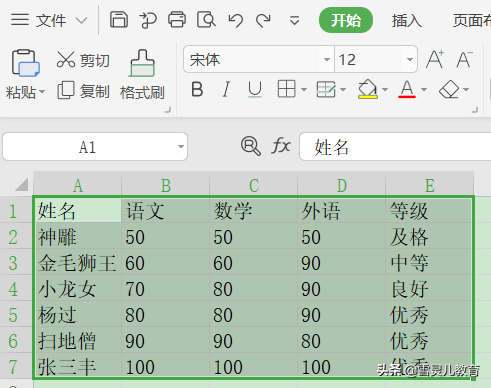Expand the 文件 dropdown chevron
Image resolution: width=491 pixels, height=388 pixels.
click(x=81, y=21)
